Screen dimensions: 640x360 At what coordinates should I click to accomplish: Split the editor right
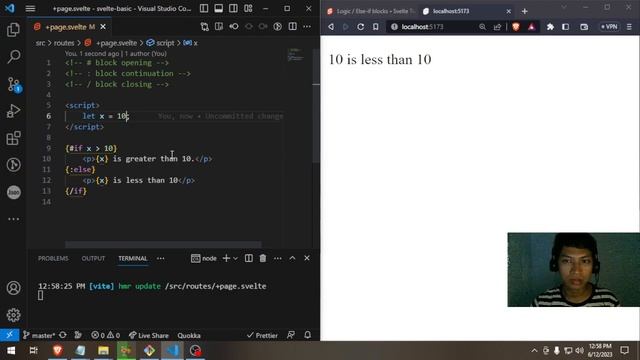(x=293, y=27)
